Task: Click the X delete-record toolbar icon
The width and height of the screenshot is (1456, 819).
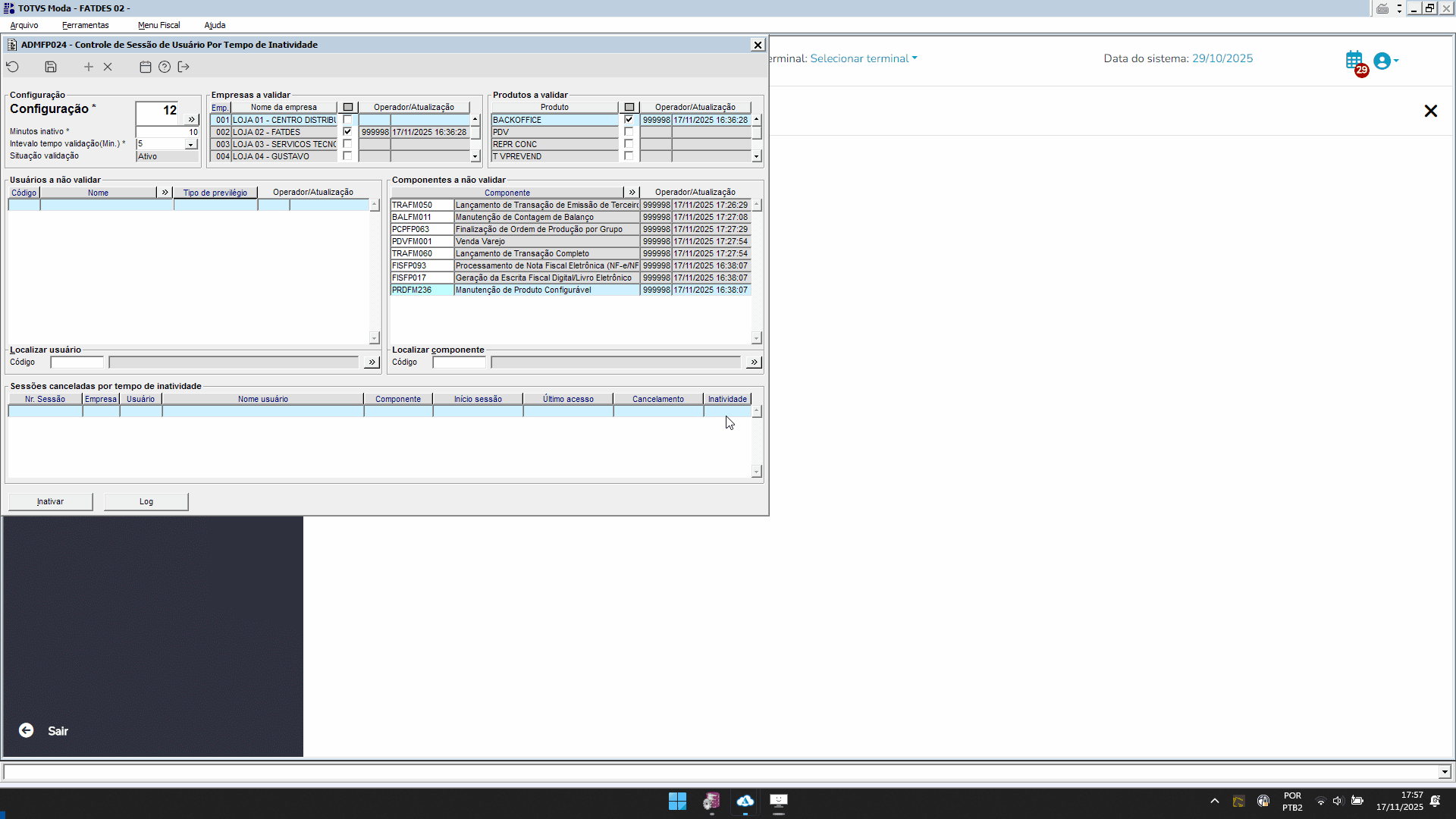Action: tap(108, 67)
